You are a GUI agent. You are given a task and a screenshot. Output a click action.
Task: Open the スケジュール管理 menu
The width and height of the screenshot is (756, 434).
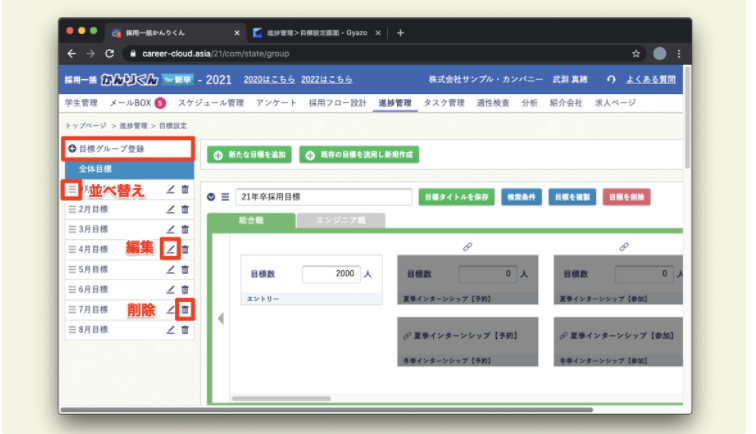pos(211,103)
